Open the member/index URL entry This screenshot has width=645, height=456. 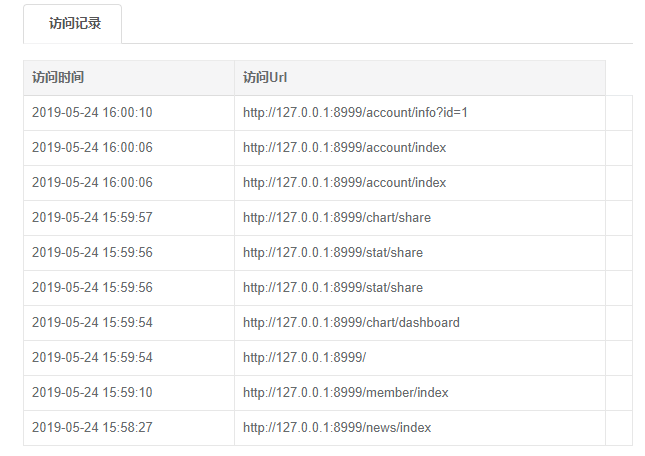(x=346, y=393)
